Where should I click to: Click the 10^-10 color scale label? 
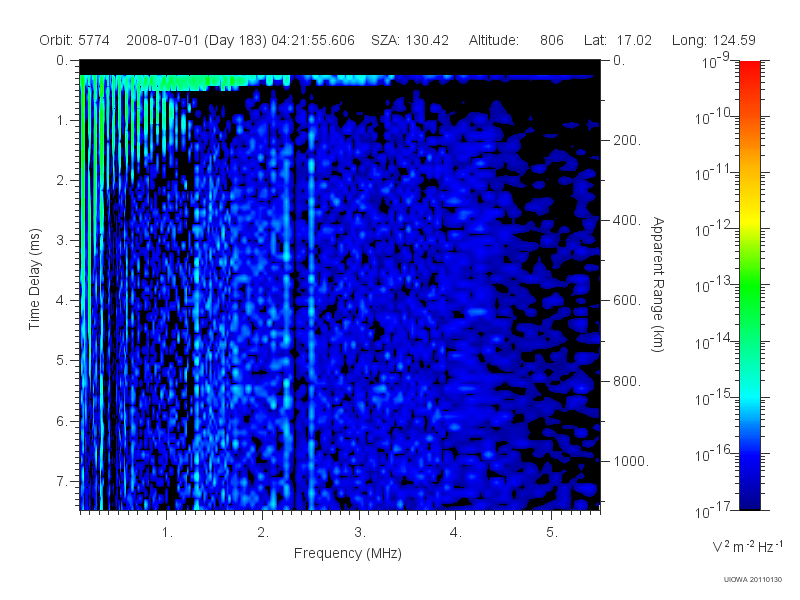tap(712, 116)
